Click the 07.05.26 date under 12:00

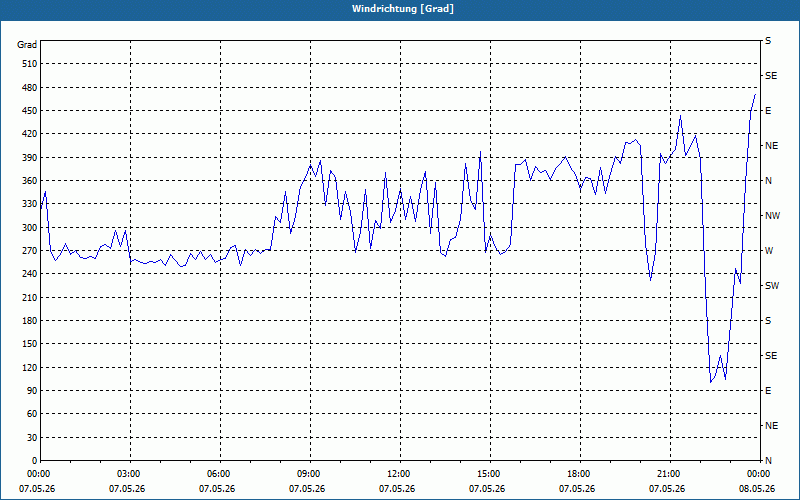coord(397,489)
